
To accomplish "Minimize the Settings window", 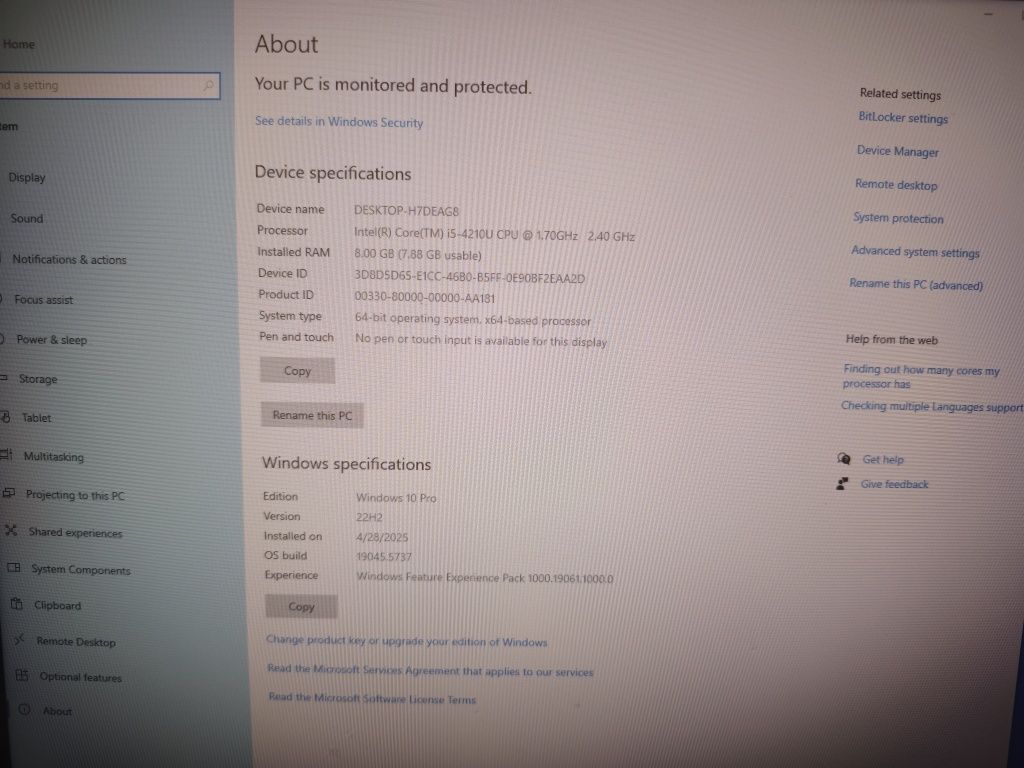I will [989, 13].
